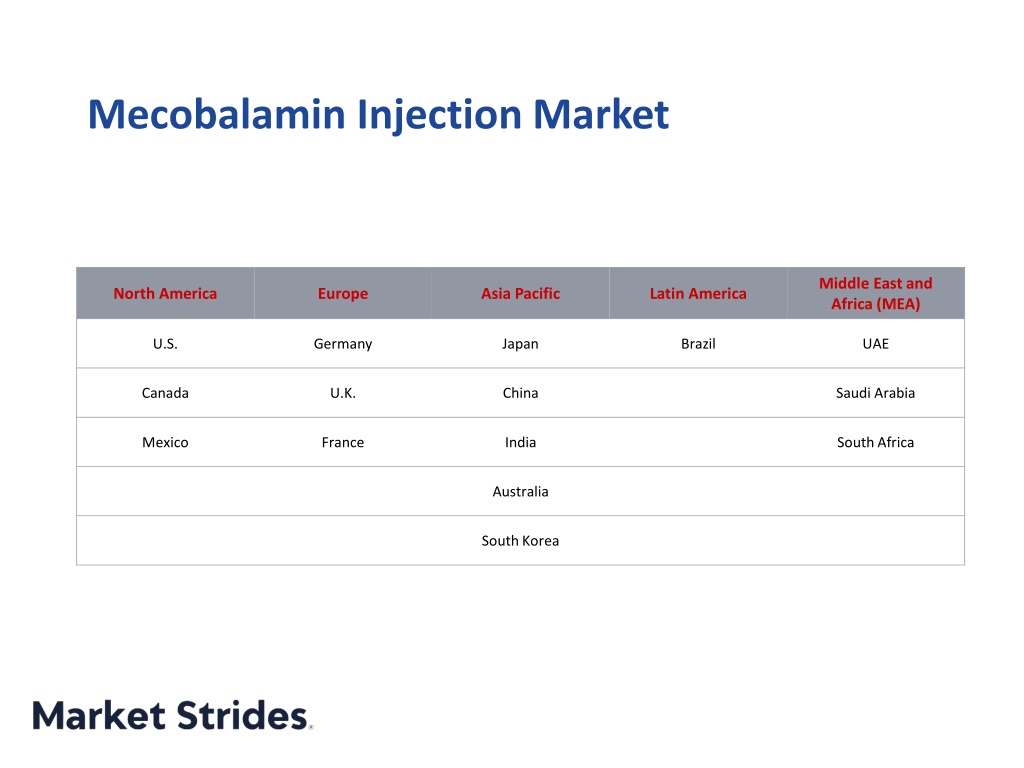Click the U.S. table cell
Image resolution: width=1024 pixels, height=768 pixels.
point(165,344)
